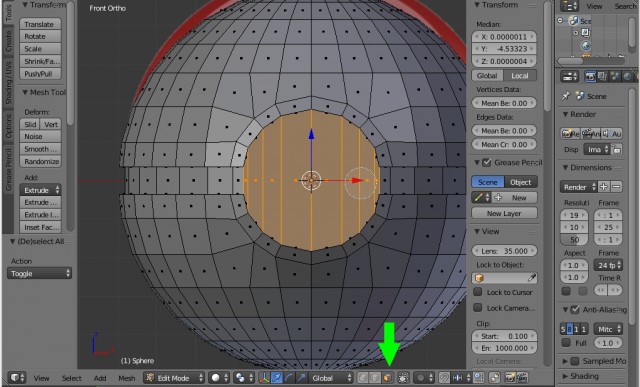Switch to face select mode

coord(387,378)
